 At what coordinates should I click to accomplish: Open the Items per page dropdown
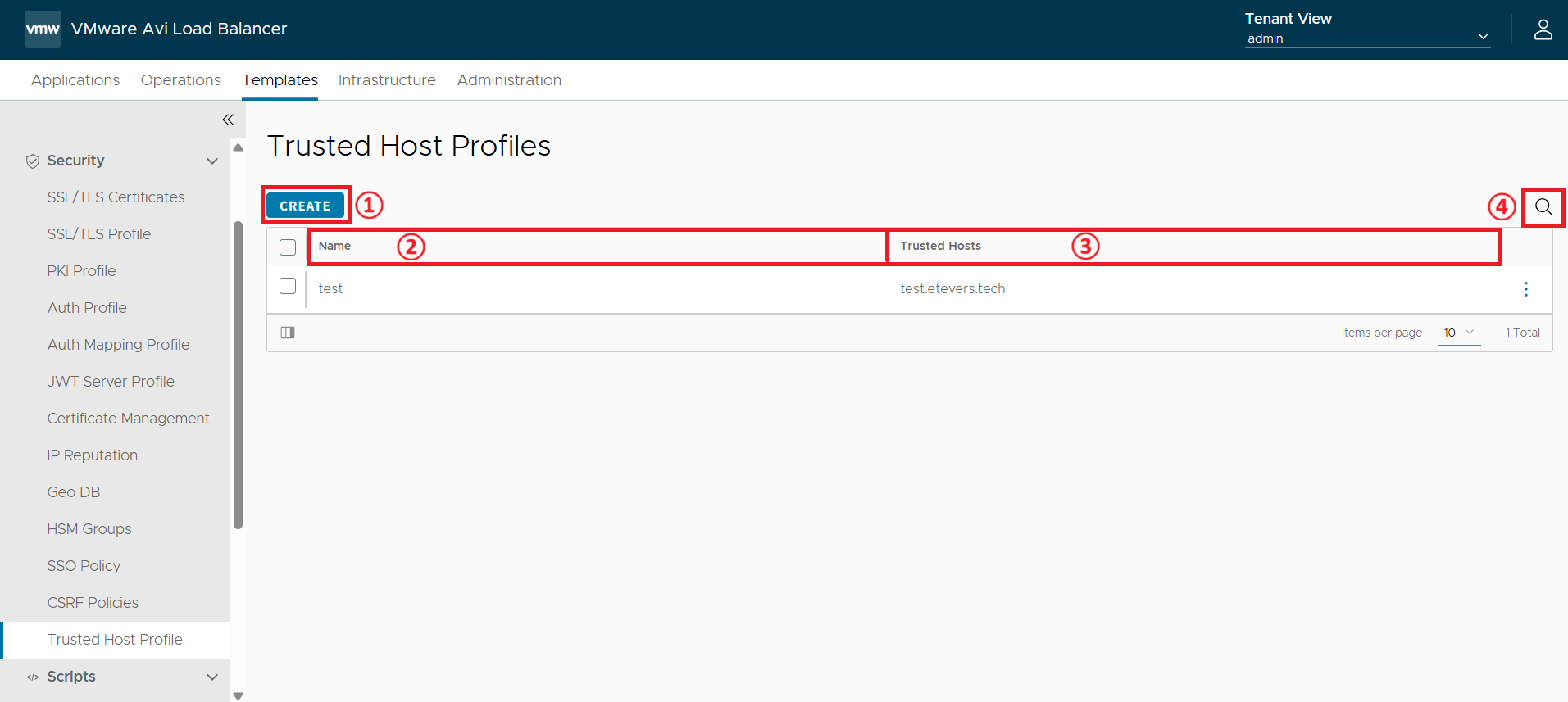(1459, 333)
